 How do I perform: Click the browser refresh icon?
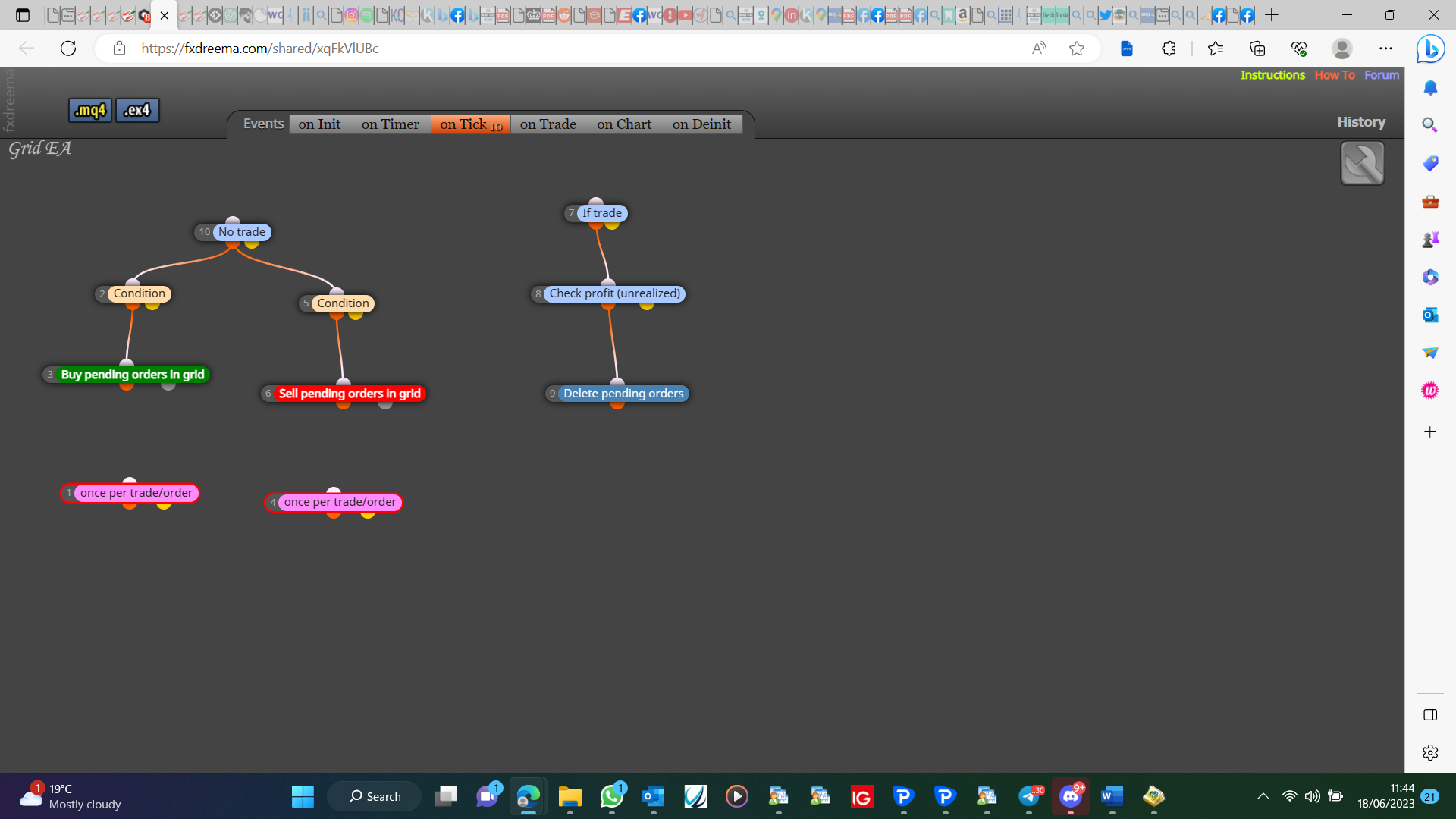68,49
